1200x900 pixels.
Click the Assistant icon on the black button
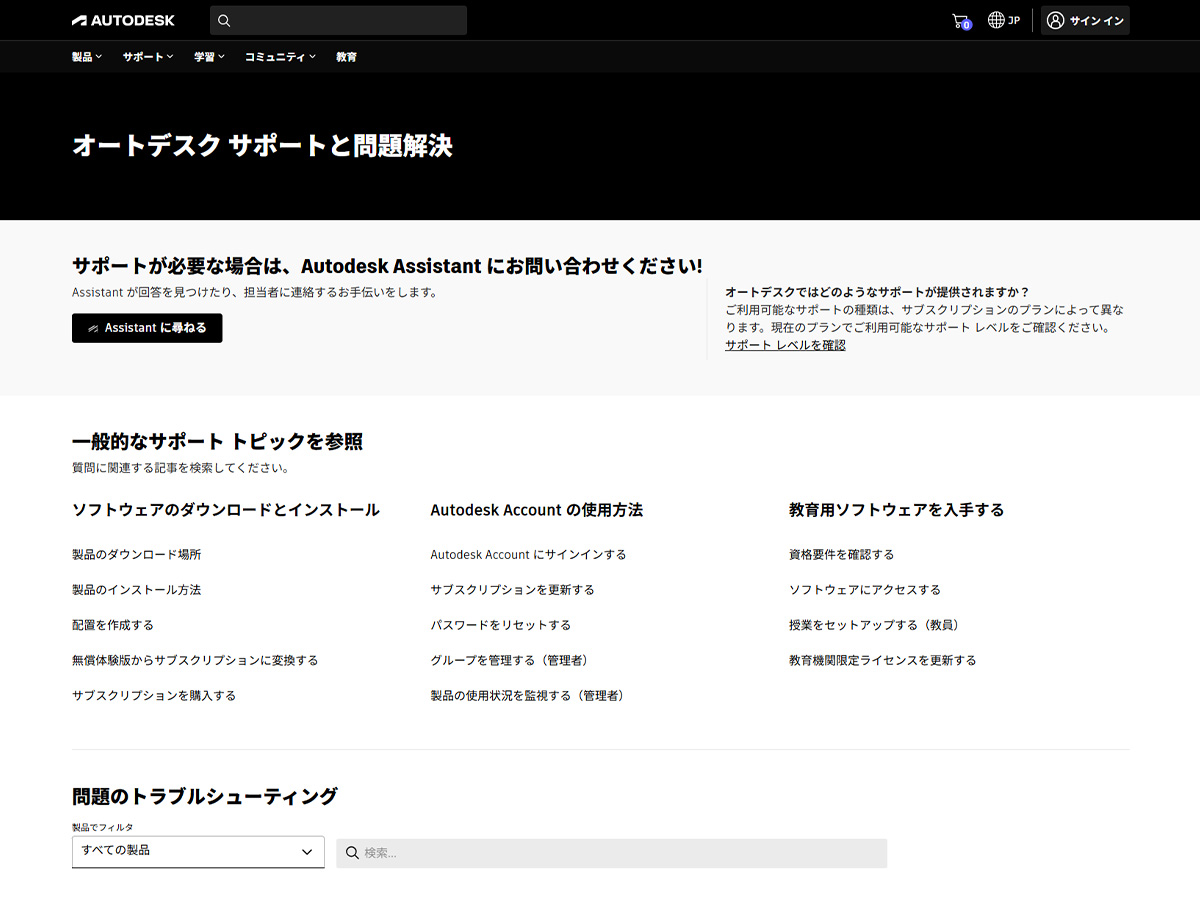pyautogui.click(x=92, y=327)
